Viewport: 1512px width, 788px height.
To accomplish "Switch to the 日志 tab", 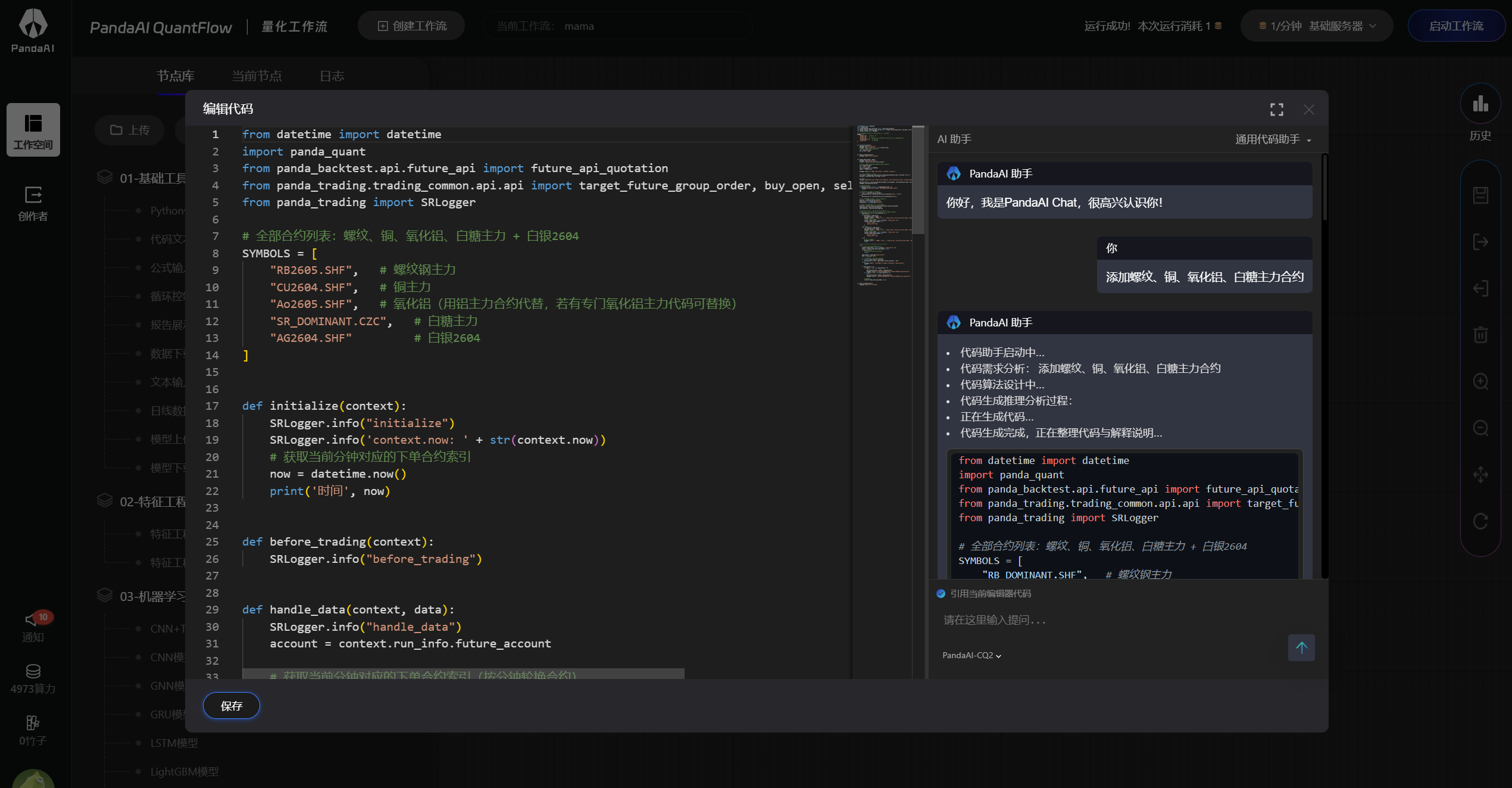I will [x=332, y=76].
